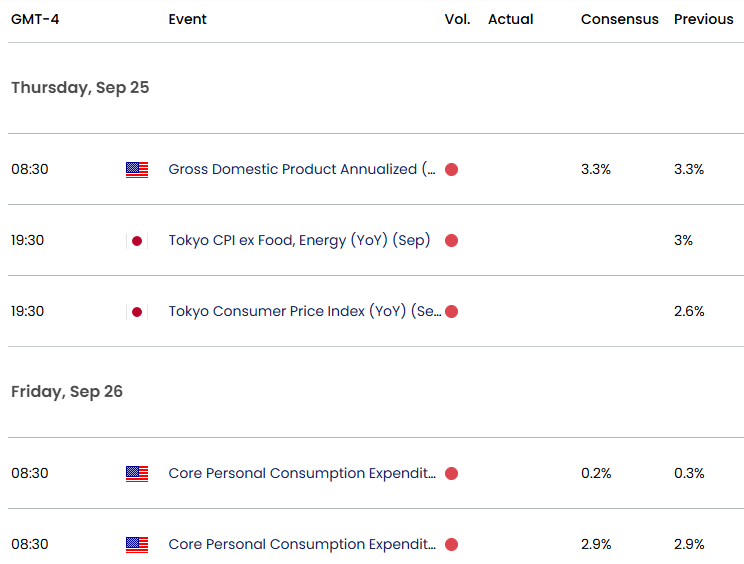This screenshot has height=564, width=744.
Task: Click red volatility dot for Tokyo CPI ex Food
Action: [x=451, y=241]
